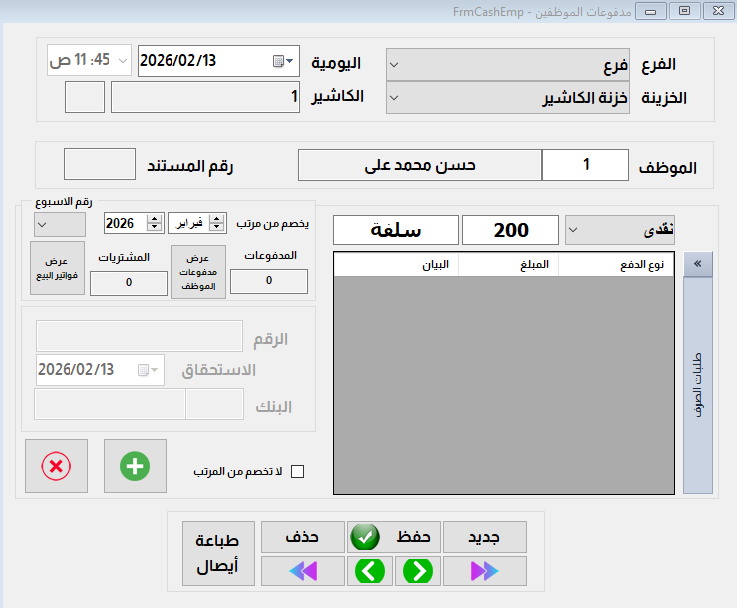This screenshot has height=608, width=737.
Task: Click the green plus add button
Action: click(x=135, y=467)
